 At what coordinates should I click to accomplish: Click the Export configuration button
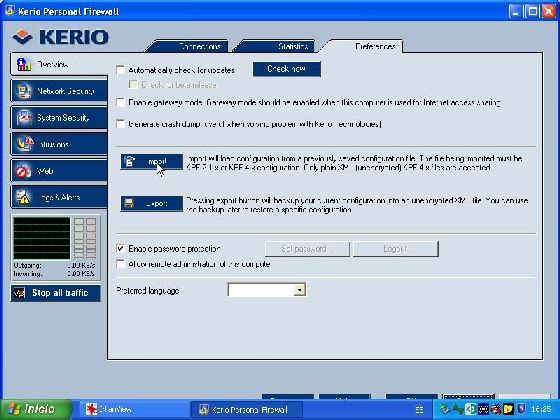point(152,204)
